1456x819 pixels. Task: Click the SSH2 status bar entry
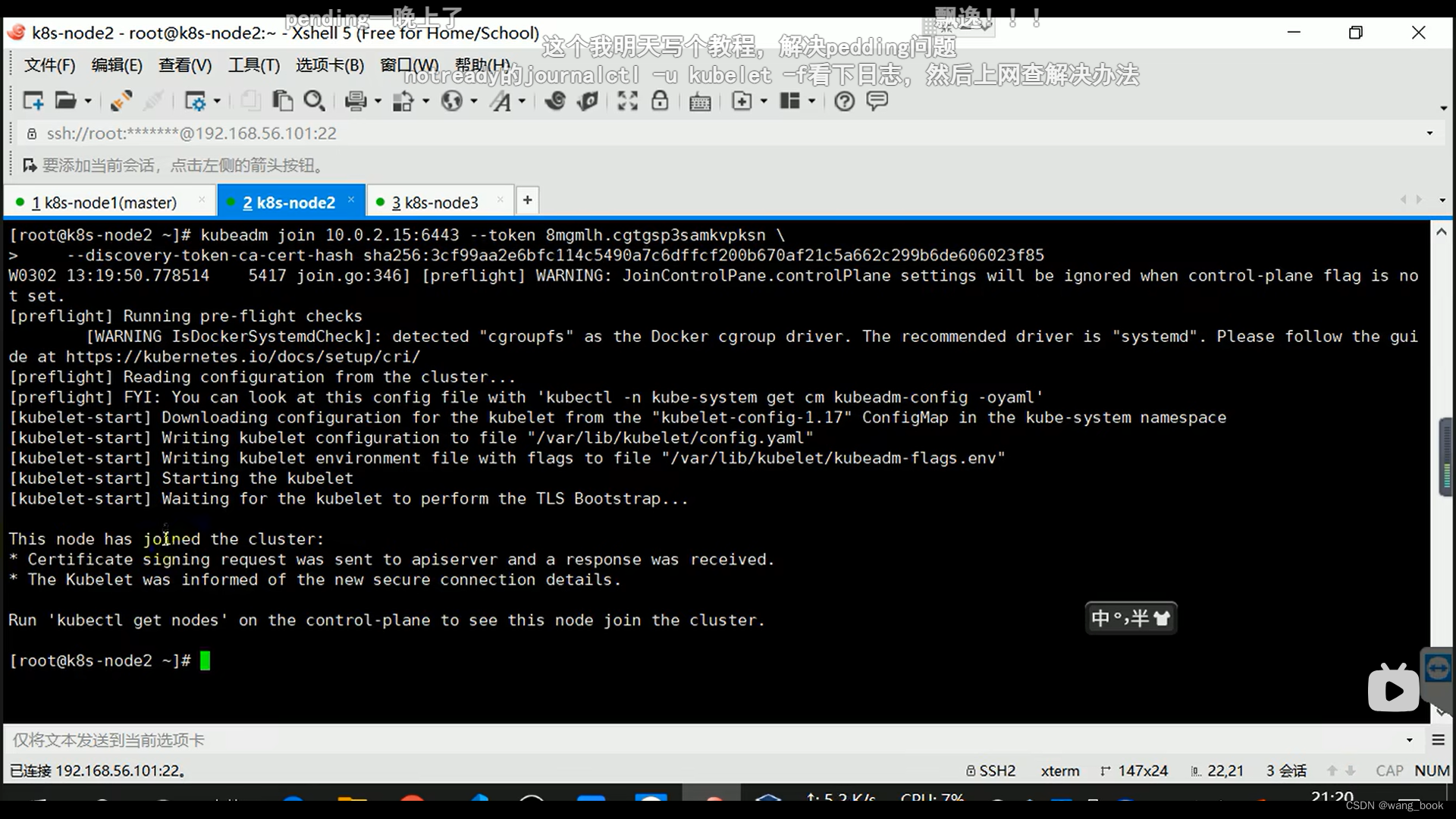point(991,771)
